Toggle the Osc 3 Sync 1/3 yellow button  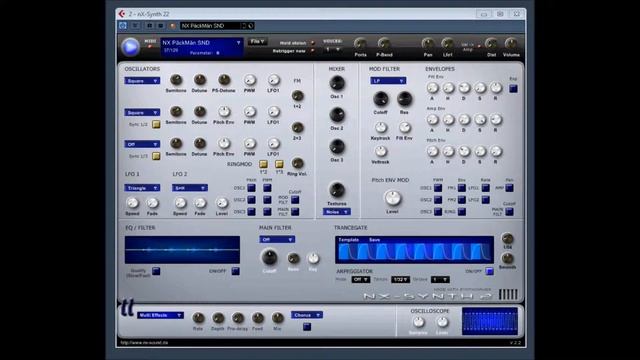tap(156, 156)
